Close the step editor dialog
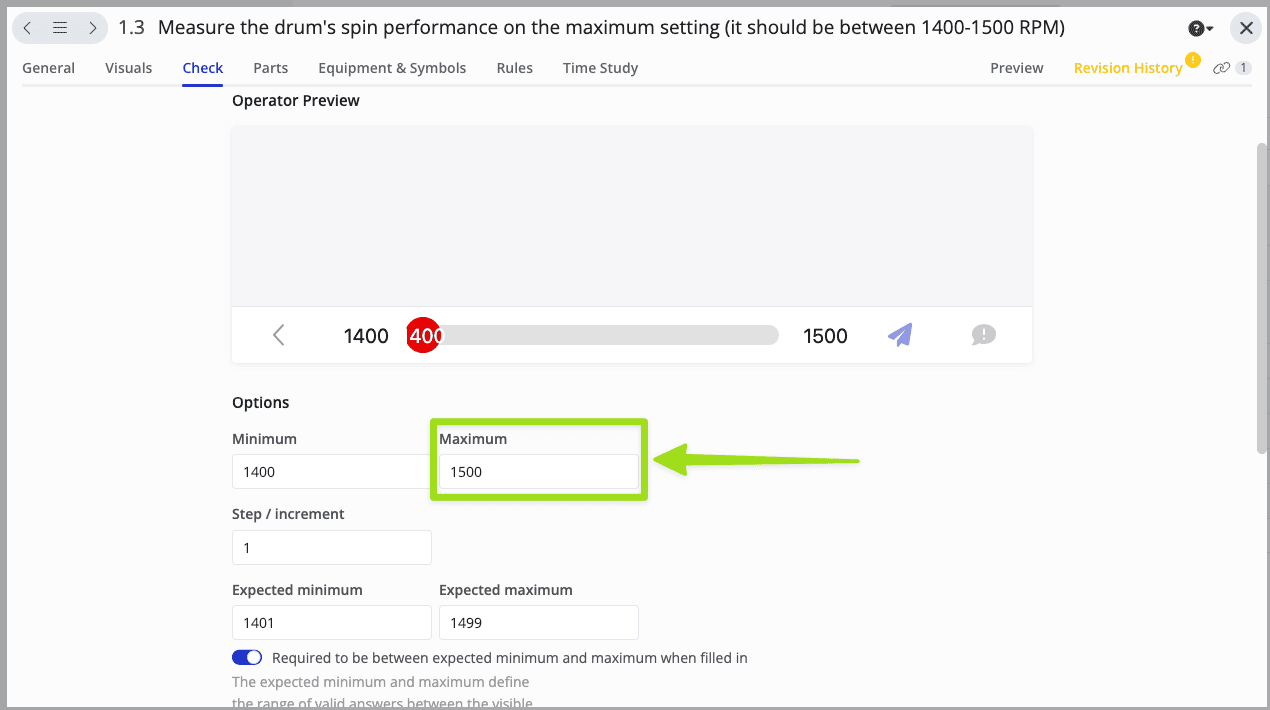Image resolution: width=1270 pixels, height=710 pixels. (x=1246, y=28)
